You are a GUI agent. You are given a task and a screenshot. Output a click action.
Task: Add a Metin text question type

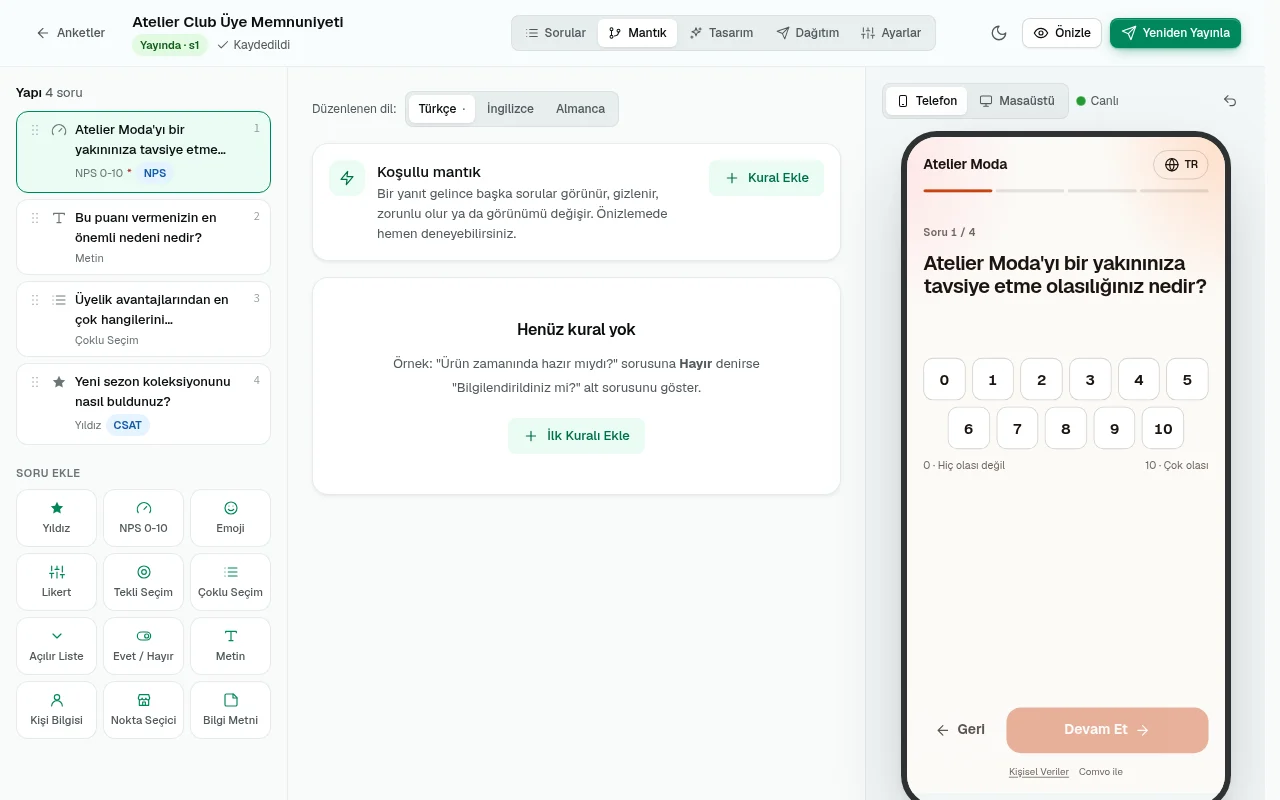230,645
